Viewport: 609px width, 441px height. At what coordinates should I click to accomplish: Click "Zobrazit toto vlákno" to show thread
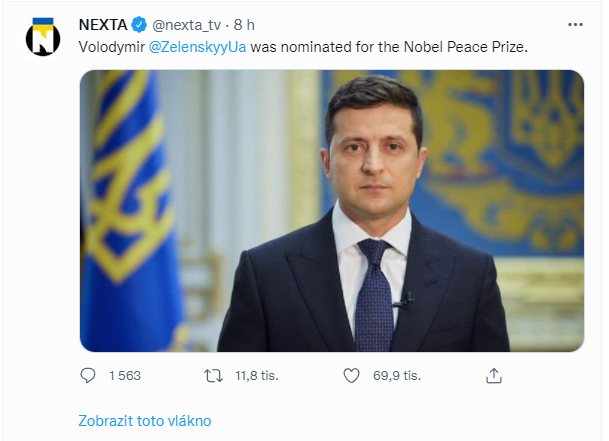tap(145, 421)
